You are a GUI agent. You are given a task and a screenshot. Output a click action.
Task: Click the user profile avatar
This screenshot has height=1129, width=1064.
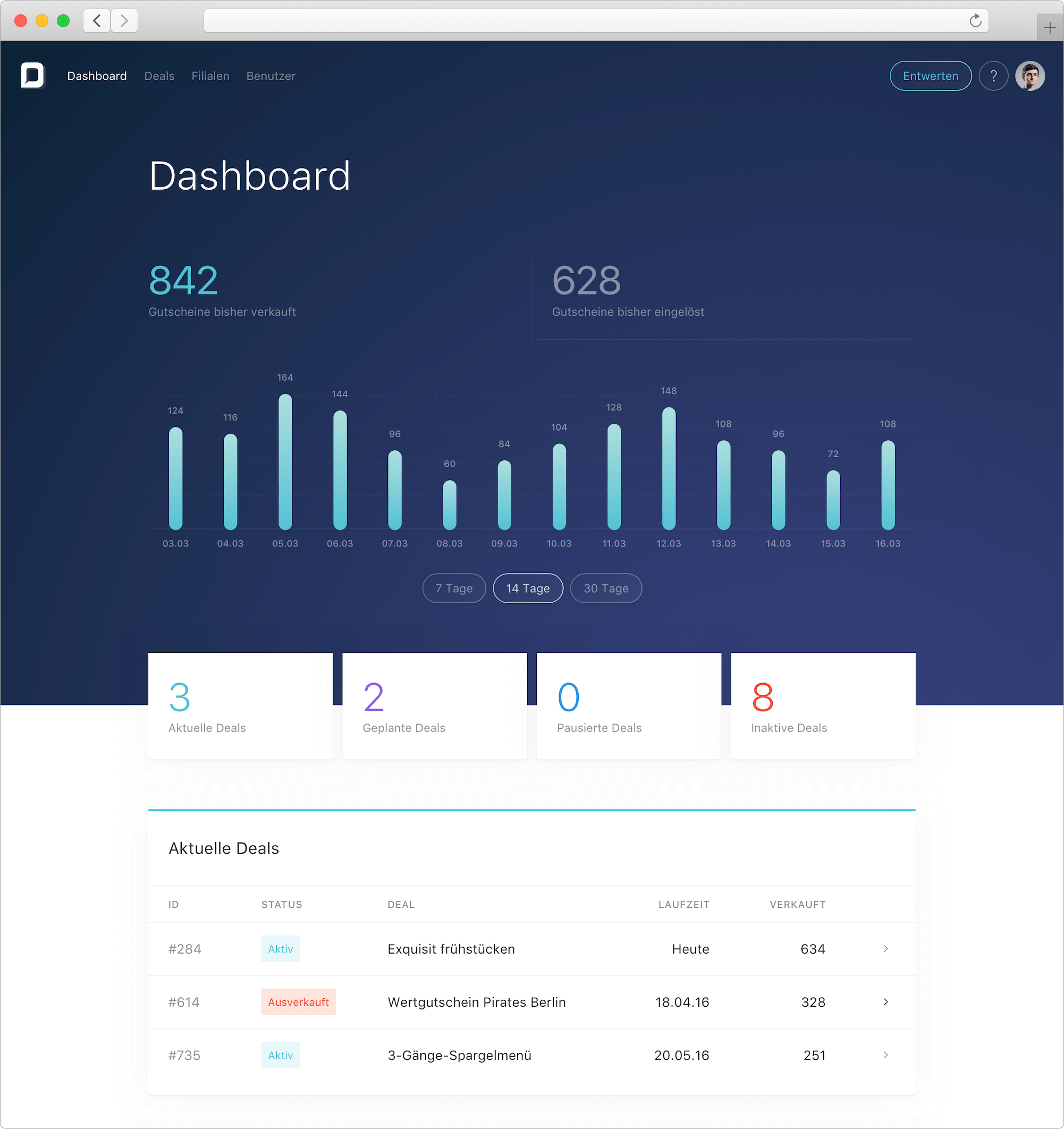point(1029,76)
